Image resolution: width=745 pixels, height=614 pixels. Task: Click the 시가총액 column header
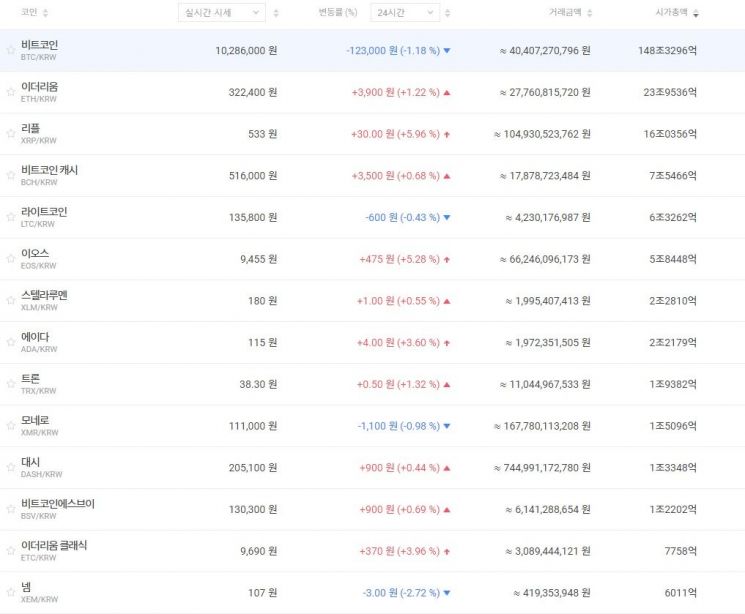tap(671, 12)
